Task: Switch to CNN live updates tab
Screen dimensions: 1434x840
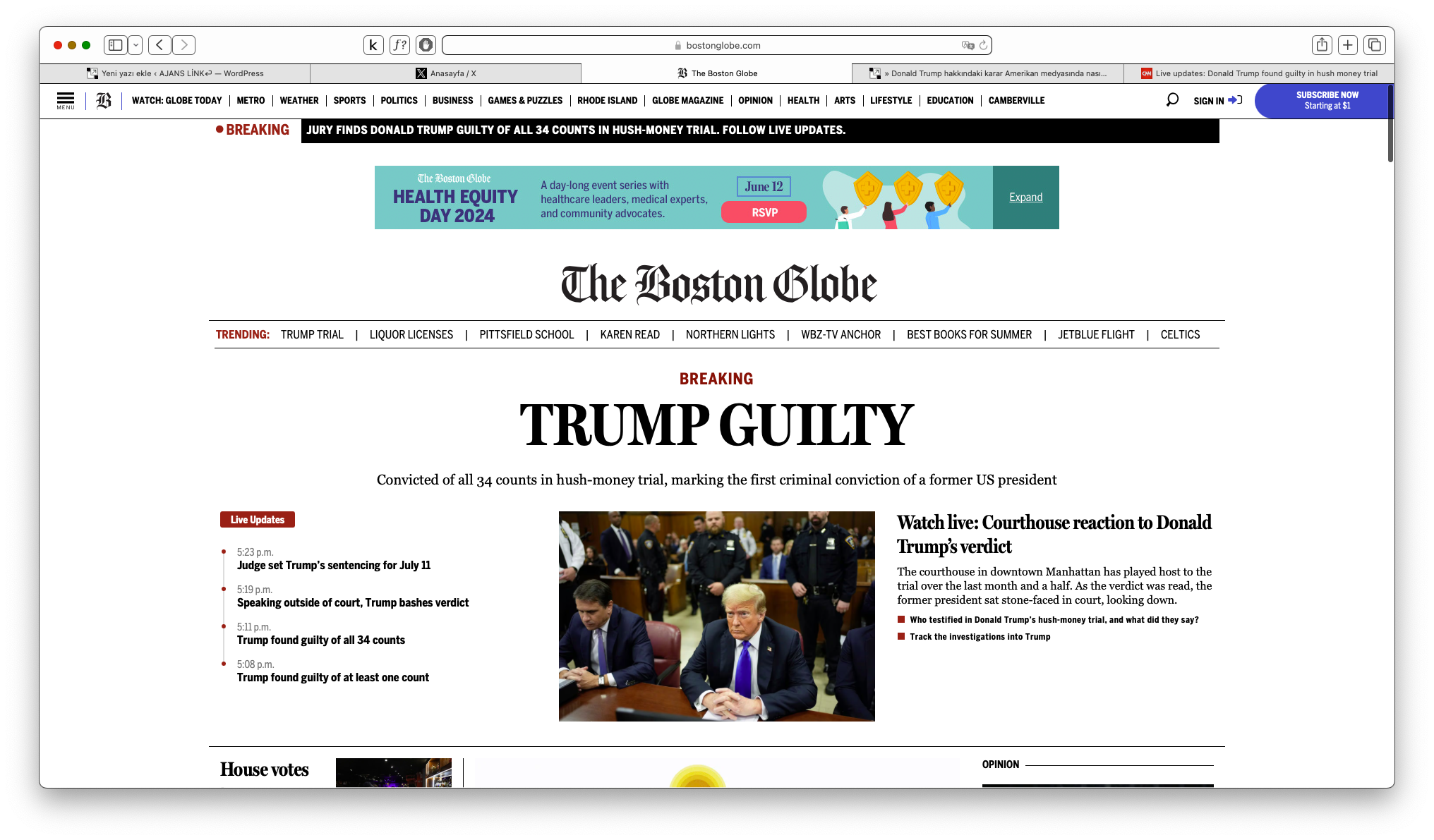Action: coord(1259,73)
